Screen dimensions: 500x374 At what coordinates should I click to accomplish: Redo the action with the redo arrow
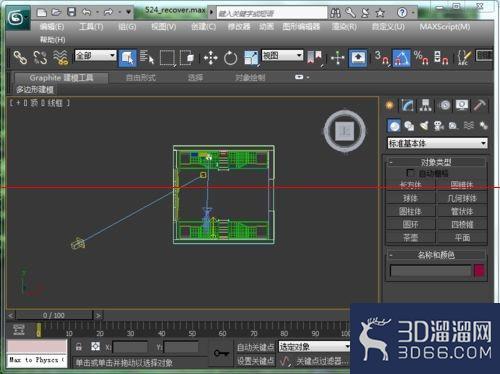tap(108, 13)
